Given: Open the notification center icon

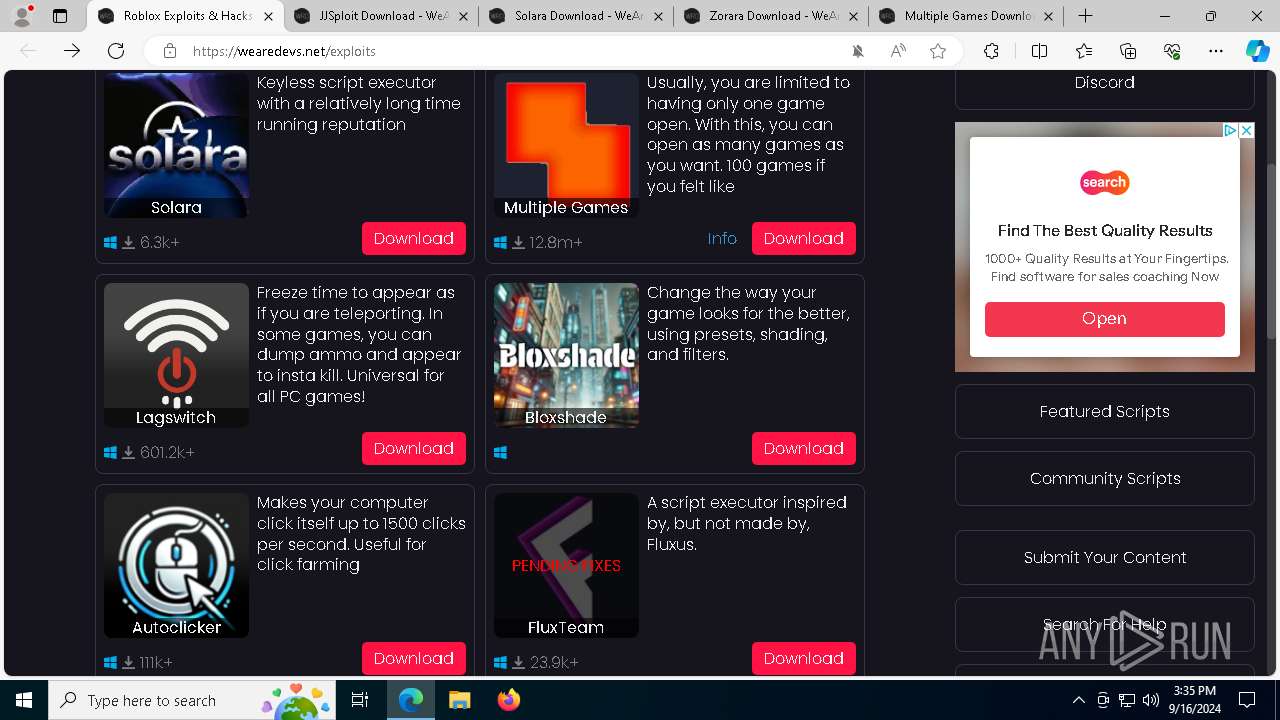Looking at the screenshot, I should click(x=1247, y=700).
